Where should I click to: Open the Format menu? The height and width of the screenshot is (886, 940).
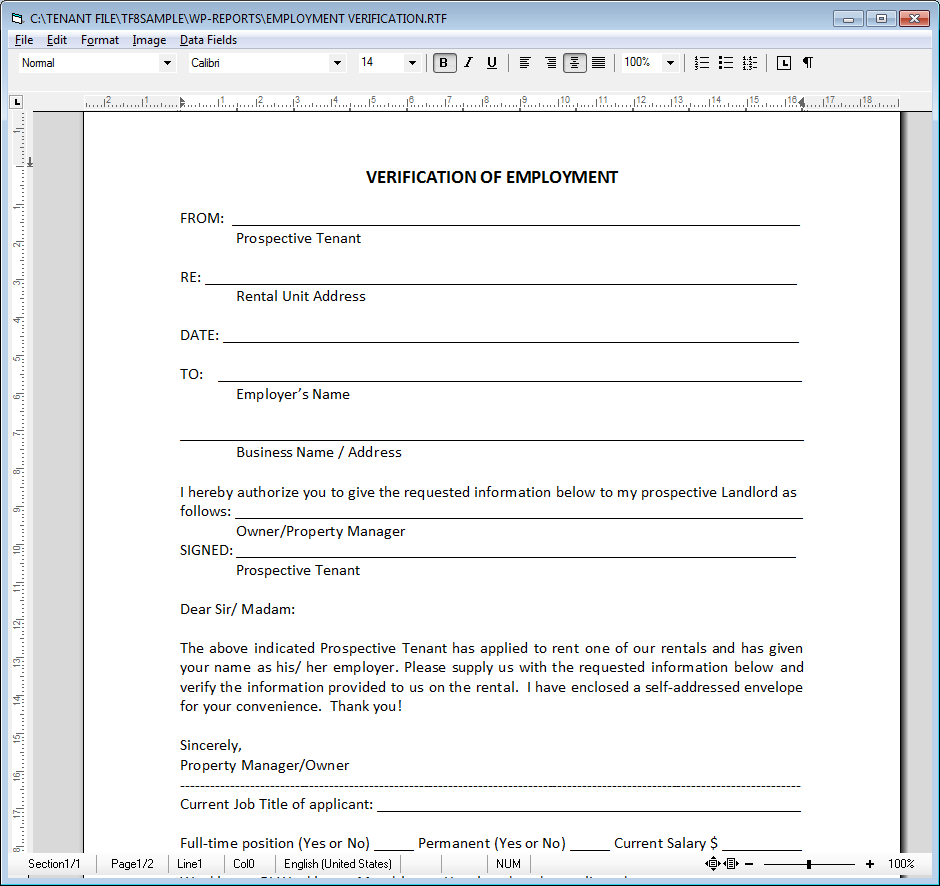[100, 40]
